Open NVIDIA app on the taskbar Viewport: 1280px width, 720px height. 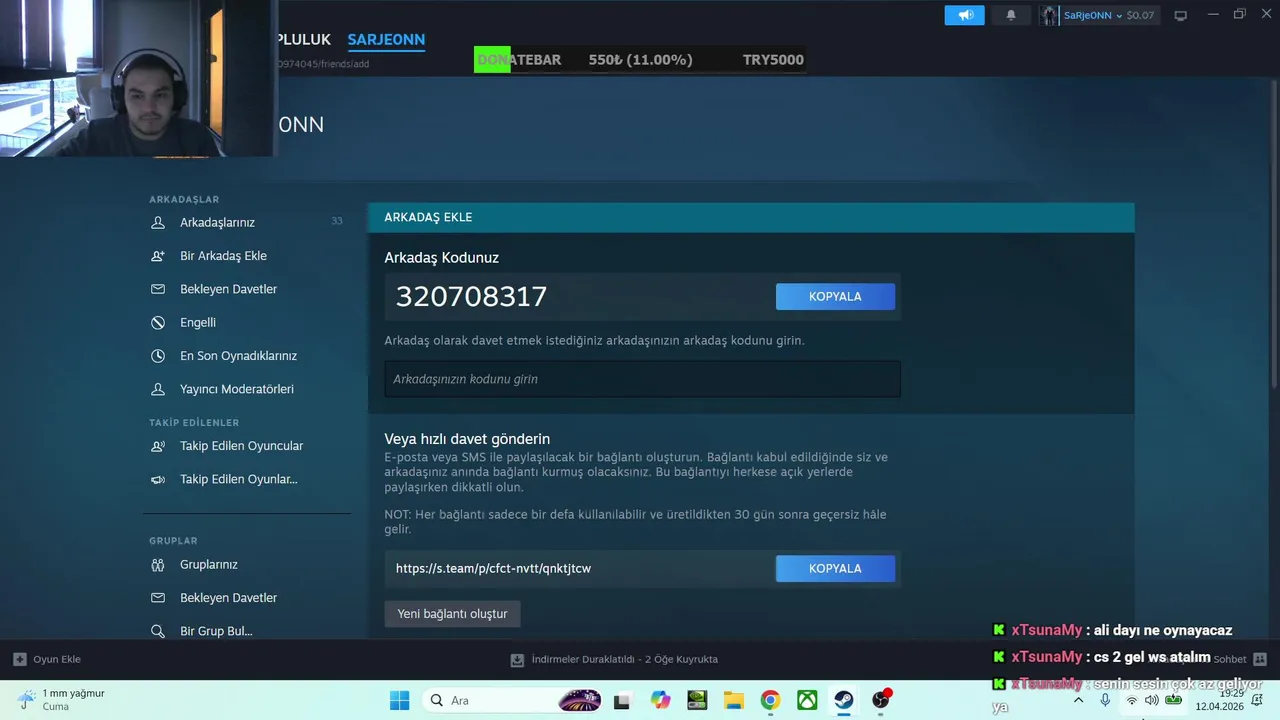697,700
